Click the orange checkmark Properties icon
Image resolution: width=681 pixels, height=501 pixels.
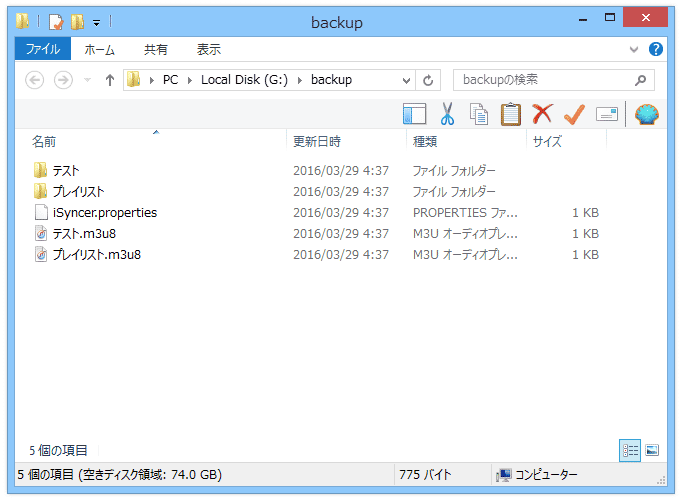[574, 114]
